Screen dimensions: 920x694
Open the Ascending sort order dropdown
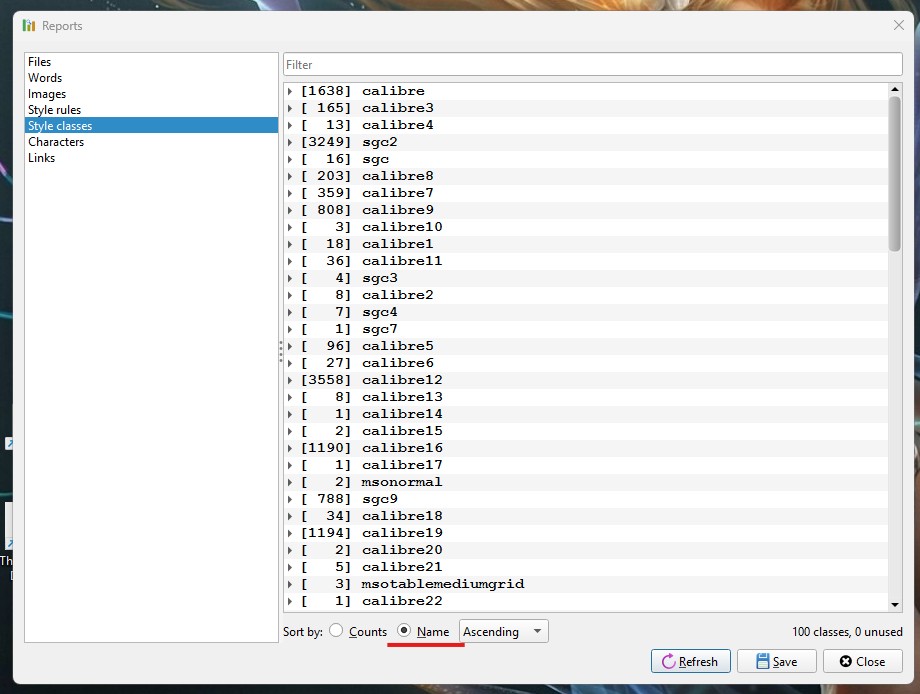[x=503, y=631]
